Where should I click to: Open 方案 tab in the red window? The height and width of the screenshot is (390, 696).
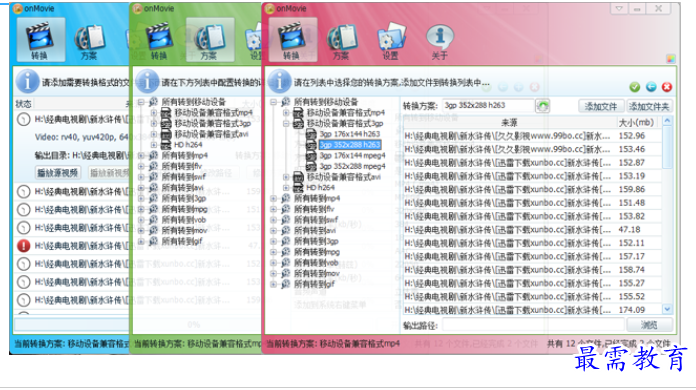point(341,42)
